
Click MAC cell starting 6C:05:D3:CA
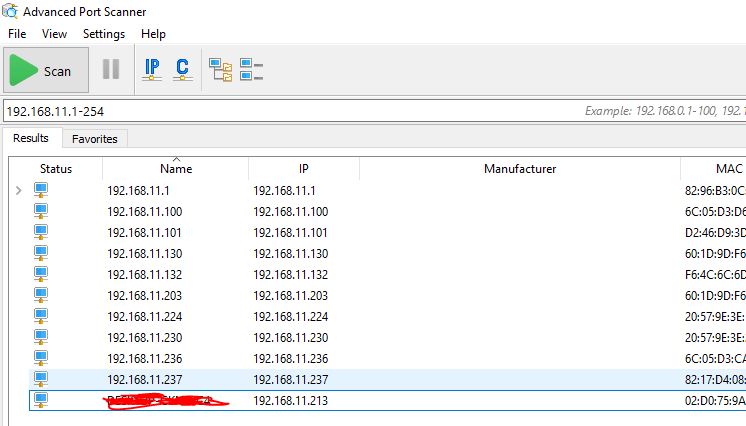715,358
